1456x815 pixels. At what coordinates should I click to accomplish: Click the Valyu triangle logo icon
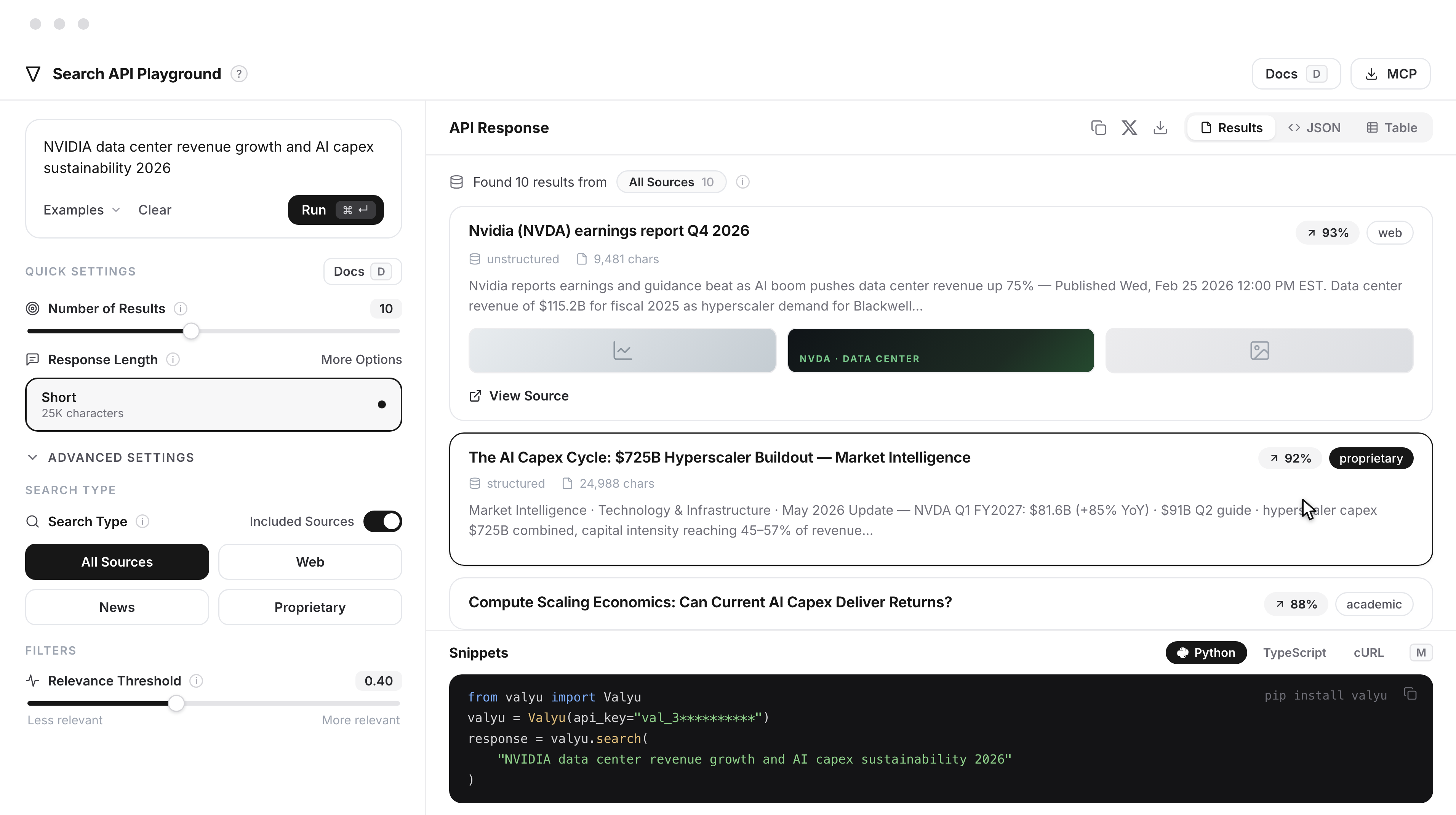pos(34,74)
